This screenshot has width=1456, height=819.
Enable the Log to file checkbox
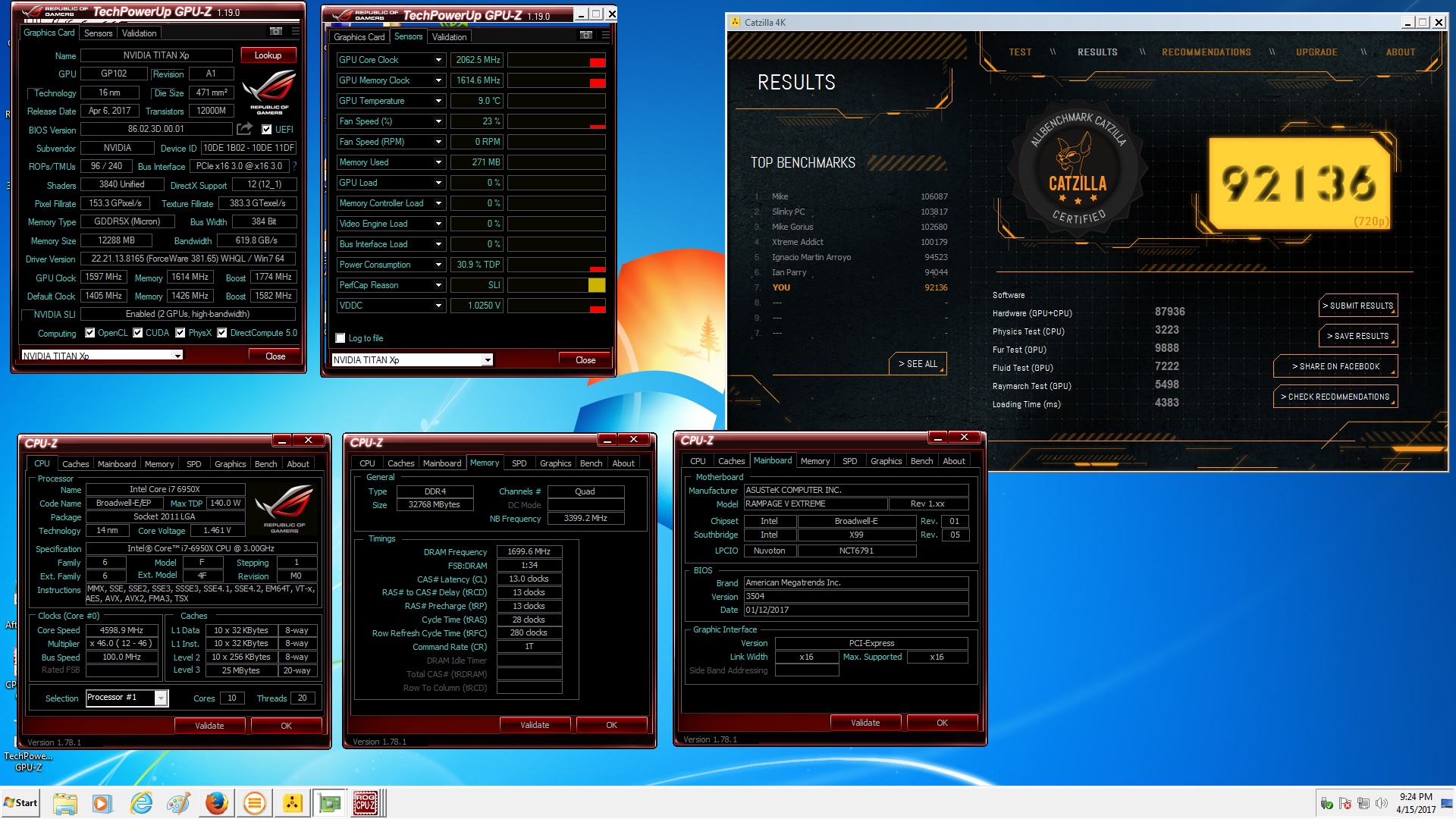click(340, 338)
